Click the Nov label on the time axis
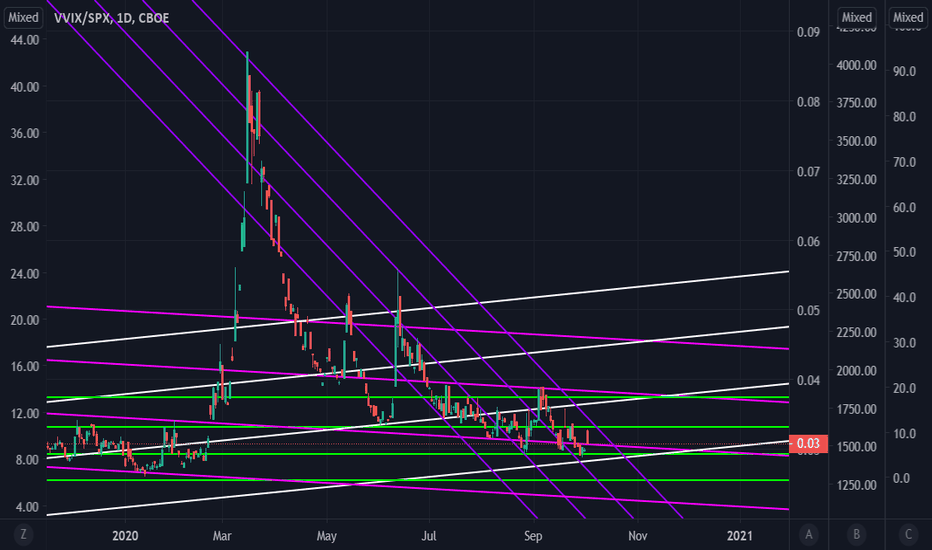932x550 pixels. (x=637, y=536)
